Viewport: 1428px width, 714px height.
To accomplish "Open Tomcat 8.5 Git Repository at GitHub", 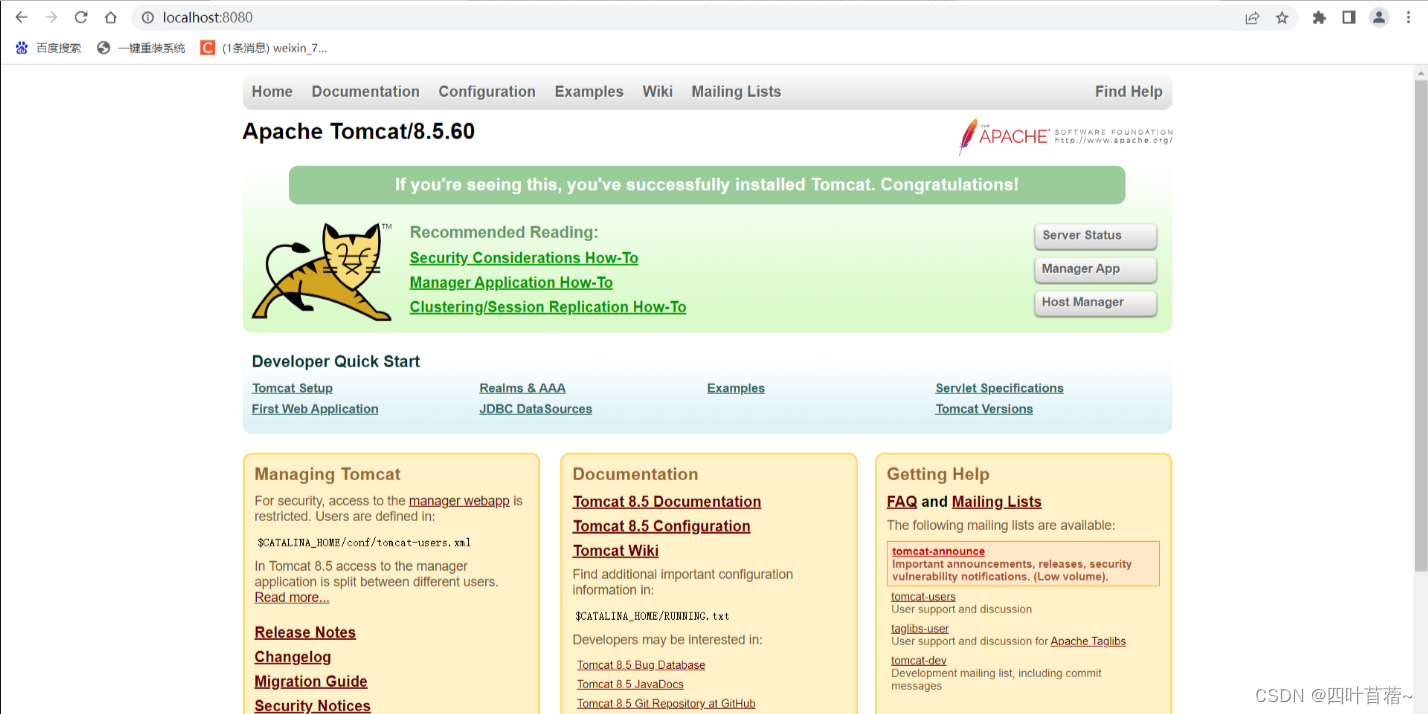I will tap(666, 704).
